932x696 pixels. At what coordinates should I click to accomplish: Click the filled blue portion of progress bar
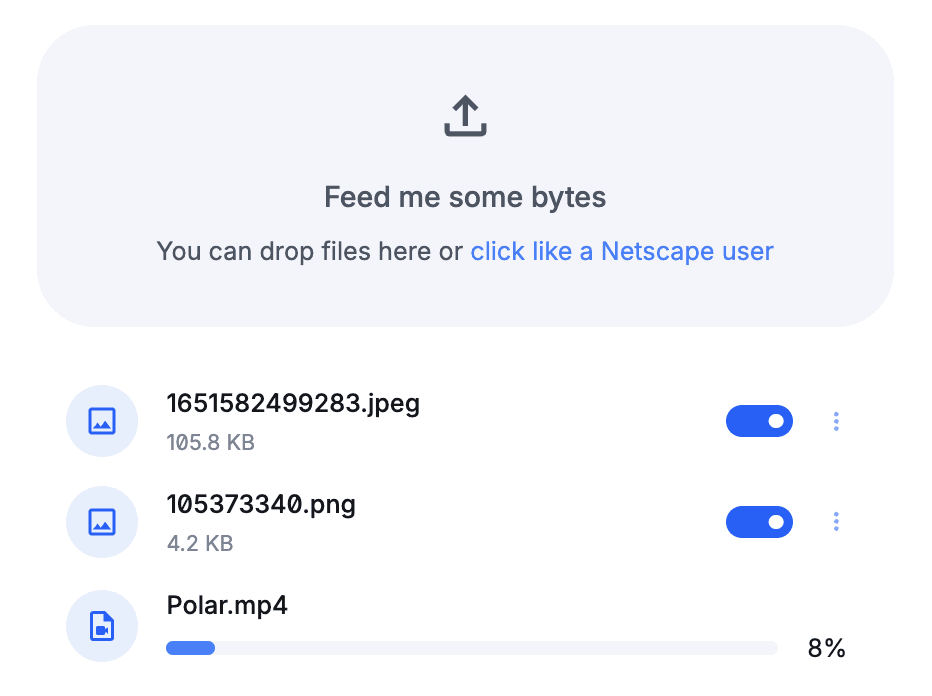(x=190, y=648)
